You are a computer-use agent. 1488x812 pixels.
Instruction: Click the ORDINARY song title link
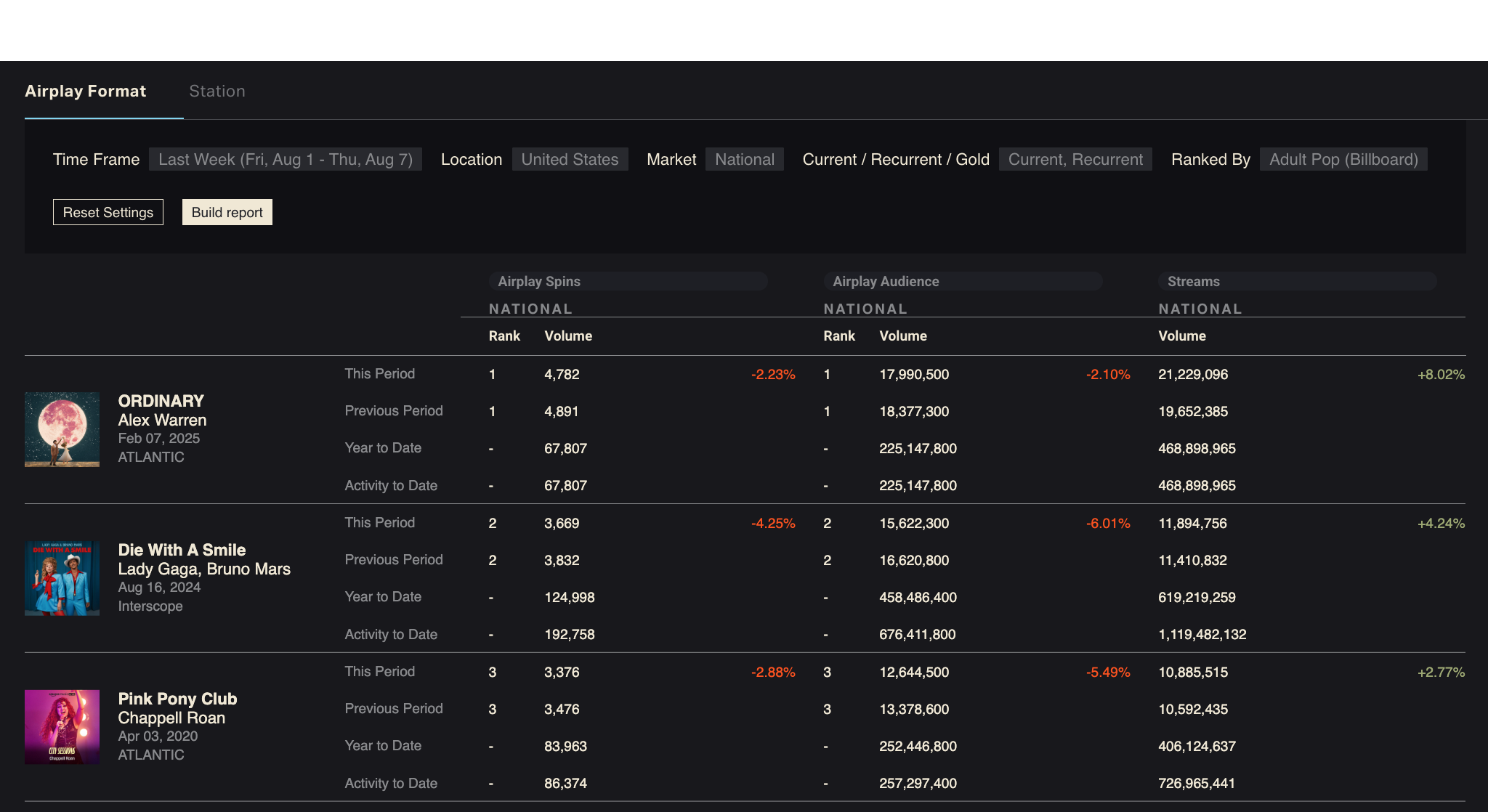[x=161, y=401]
